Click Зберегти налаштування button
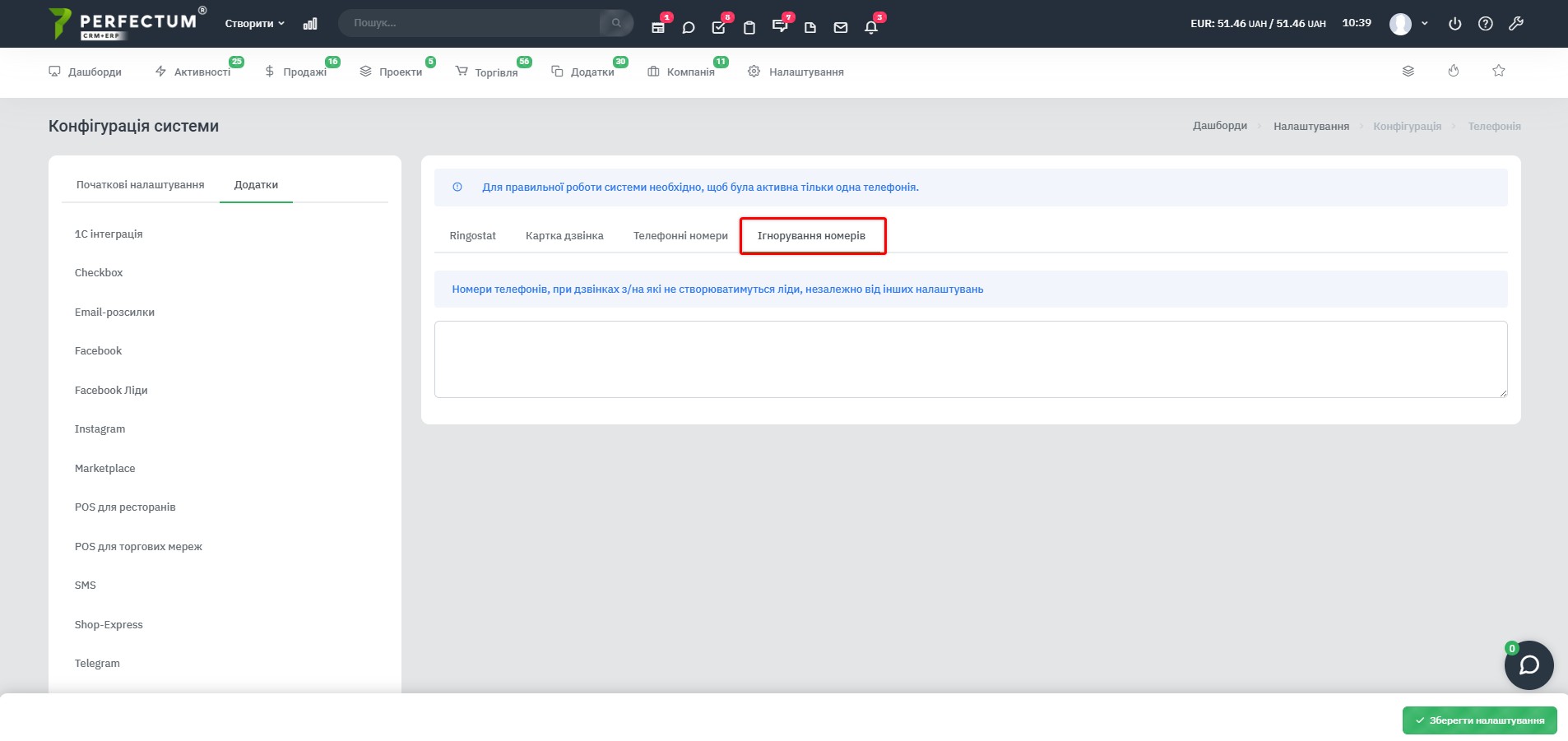The height and width of the screenshot is (741, 1568). tap(1480, 720)
